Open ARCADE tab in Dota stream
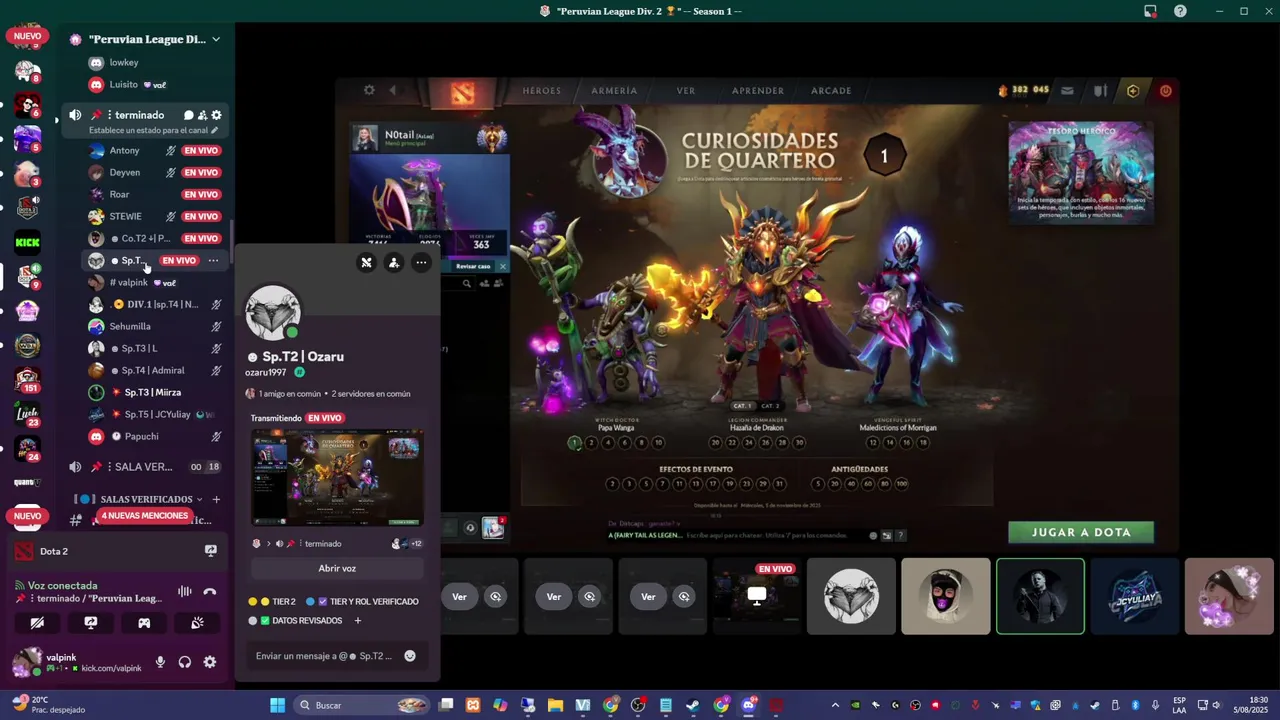The width and height of the screenshot is (1280, 720). 831,90
